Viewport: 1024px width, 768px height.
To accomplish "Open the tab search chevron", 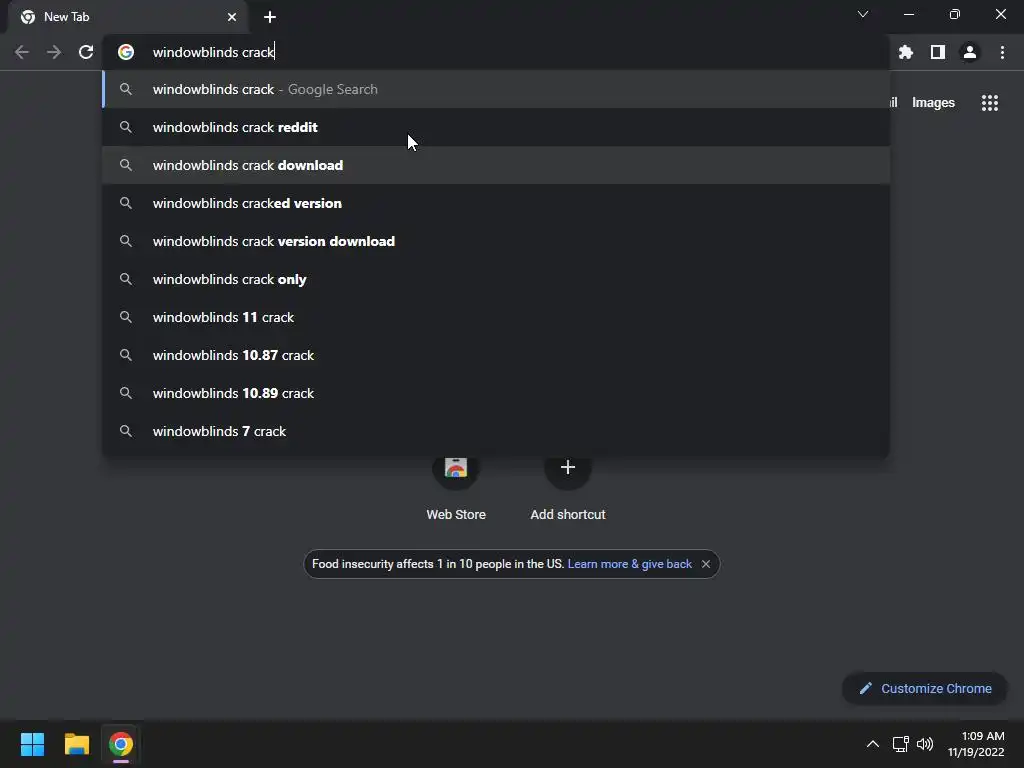I will (x=863, y=14).
